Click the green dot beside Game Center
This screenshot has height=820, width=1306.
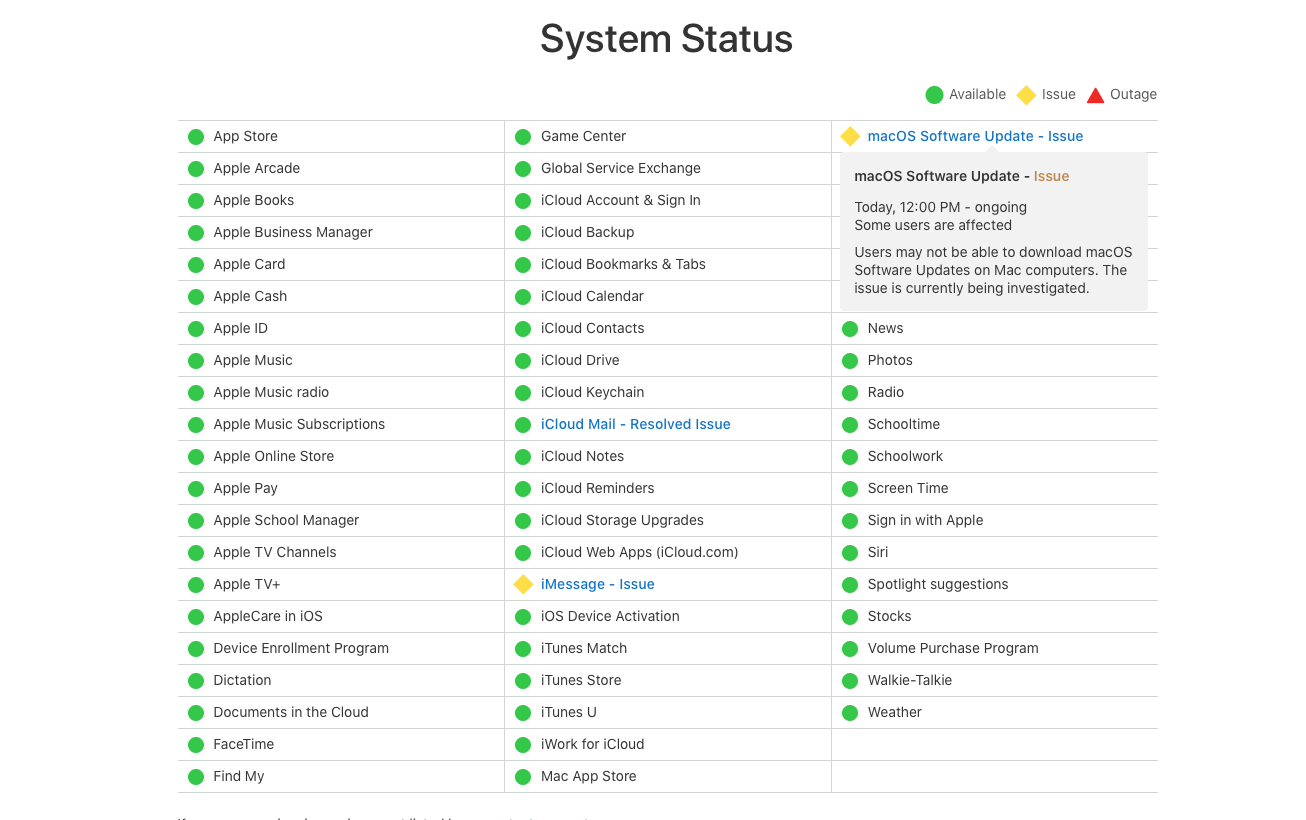click(523, 137)
